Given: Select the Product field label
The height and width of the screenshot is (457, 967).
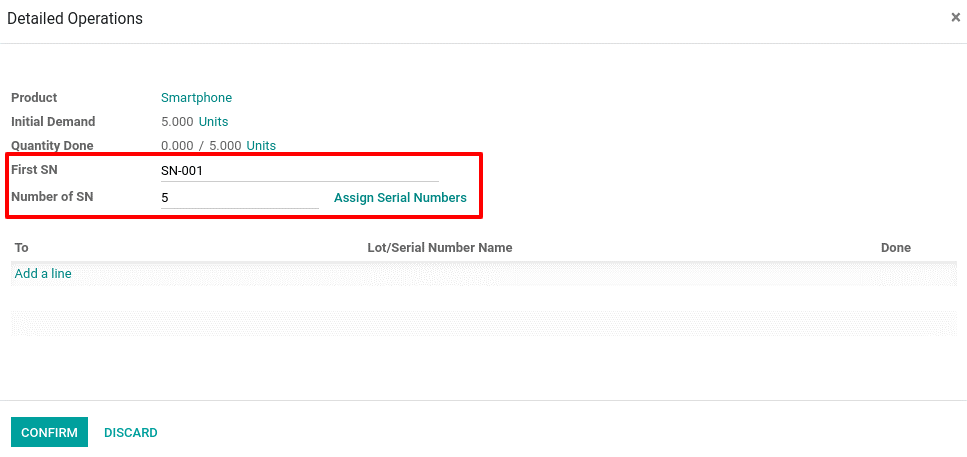Looking at the screenshot, I should tap(34, 97).
